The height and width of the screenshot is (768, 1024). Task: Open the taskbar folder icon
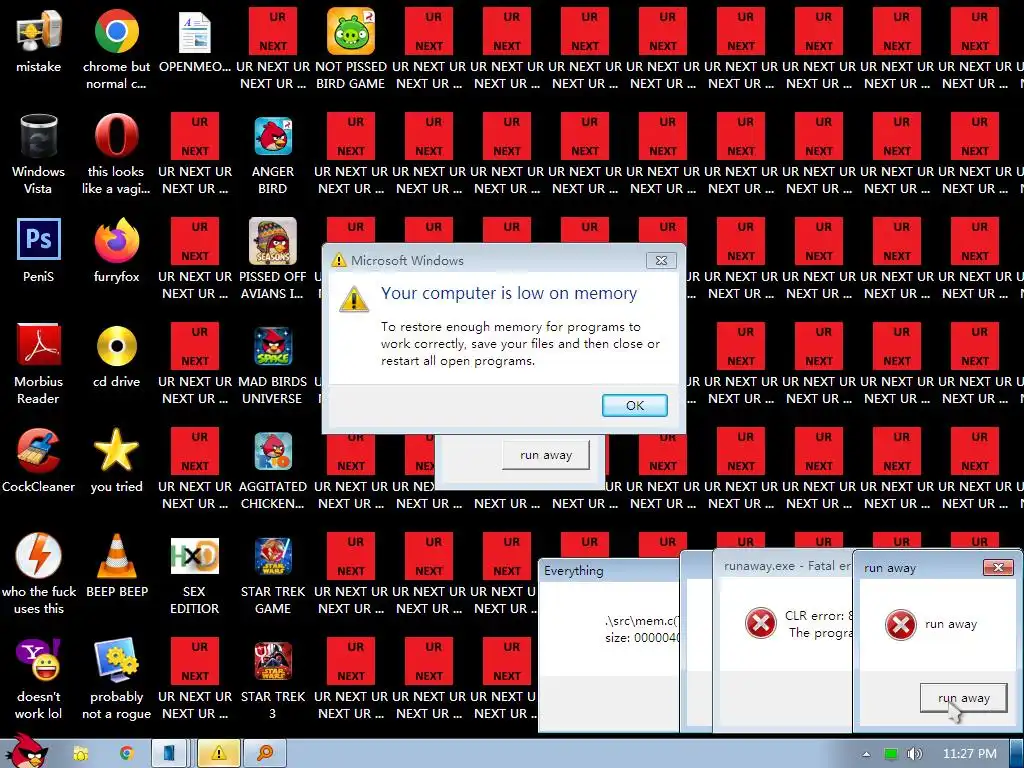point(80,754)
